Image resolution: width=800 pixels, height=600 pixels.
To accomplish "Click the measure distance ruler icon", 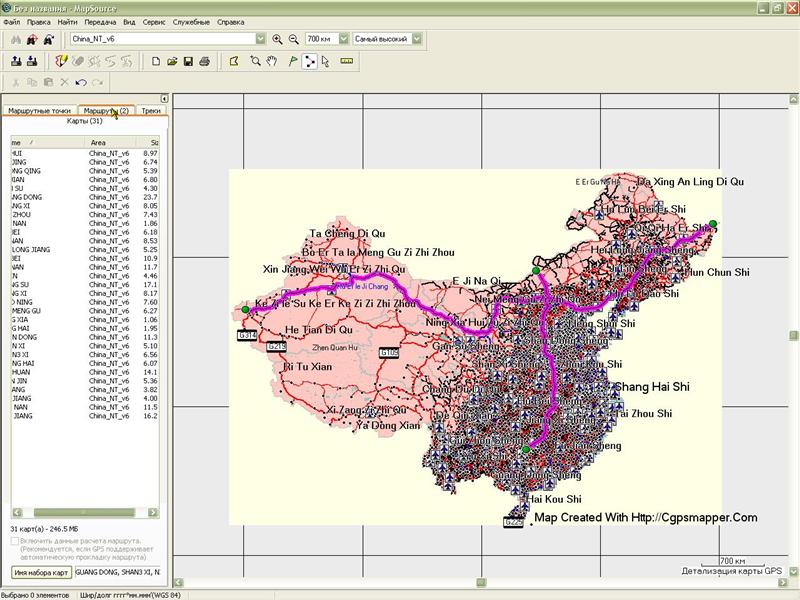I will coord(348,61).
